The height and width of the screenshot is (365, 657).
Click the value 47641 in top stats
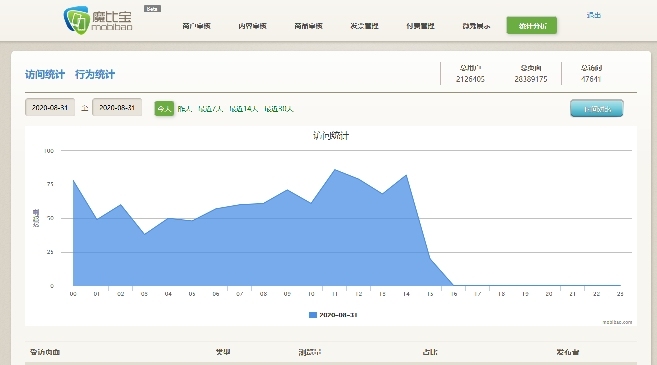(x=591, y=79)
